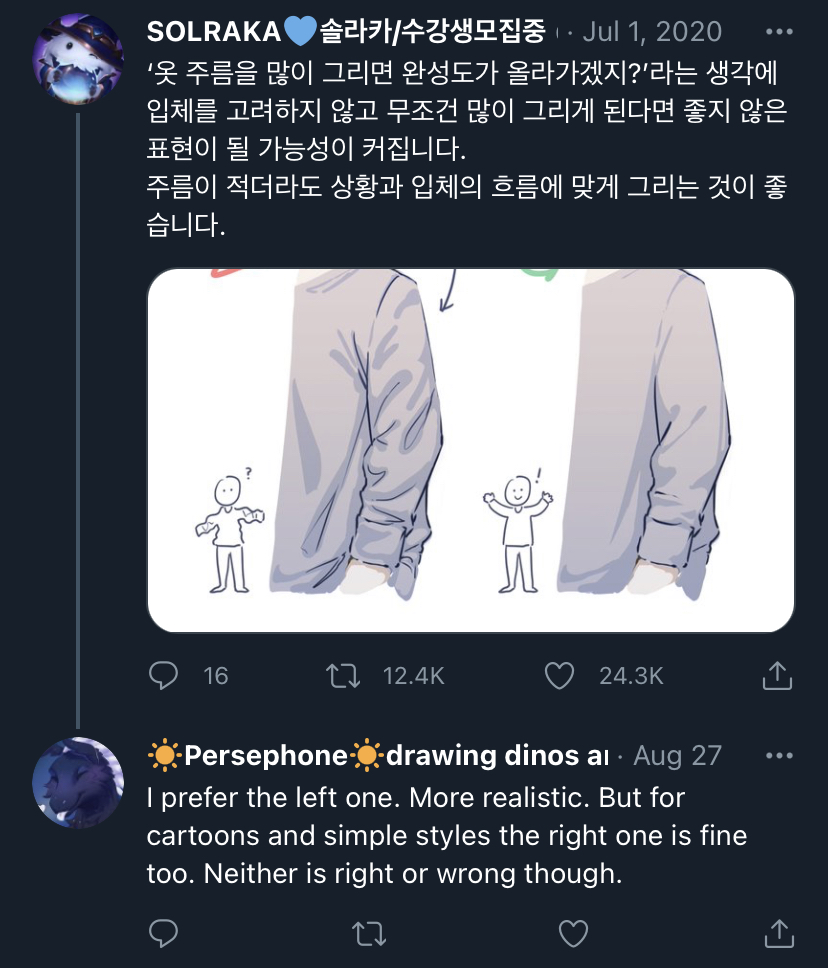The image size is (828, 968).
Task: Open the SOLRAKA display name link
Action: click(346, 31)
